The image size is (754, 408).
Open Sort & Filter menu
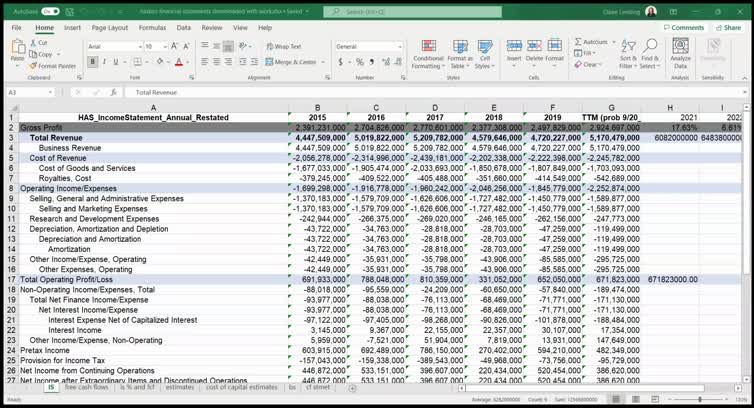tap(628, 54)
